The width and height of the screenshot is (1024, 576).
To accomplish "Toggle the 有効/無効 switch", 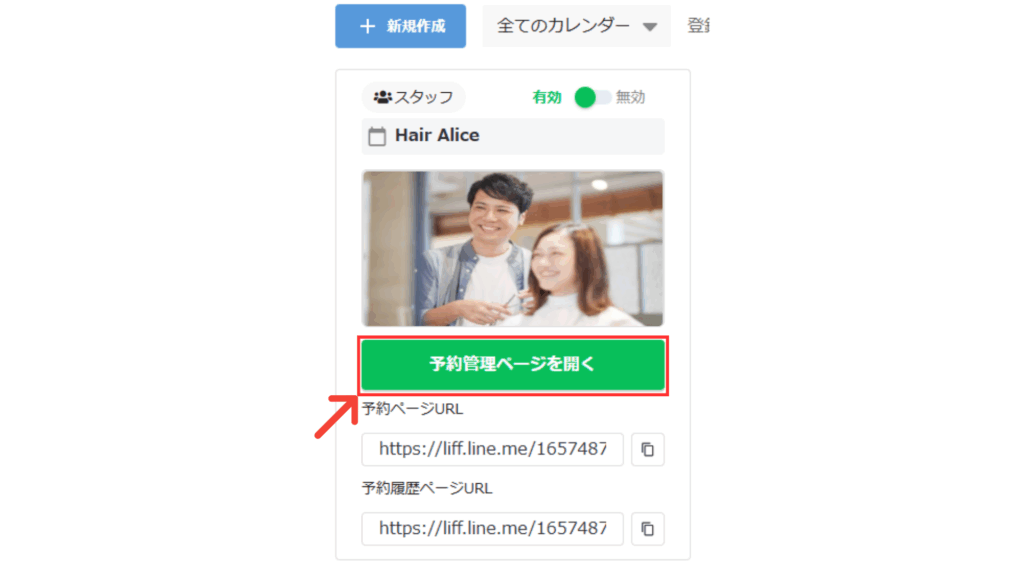I will point(593,97).
